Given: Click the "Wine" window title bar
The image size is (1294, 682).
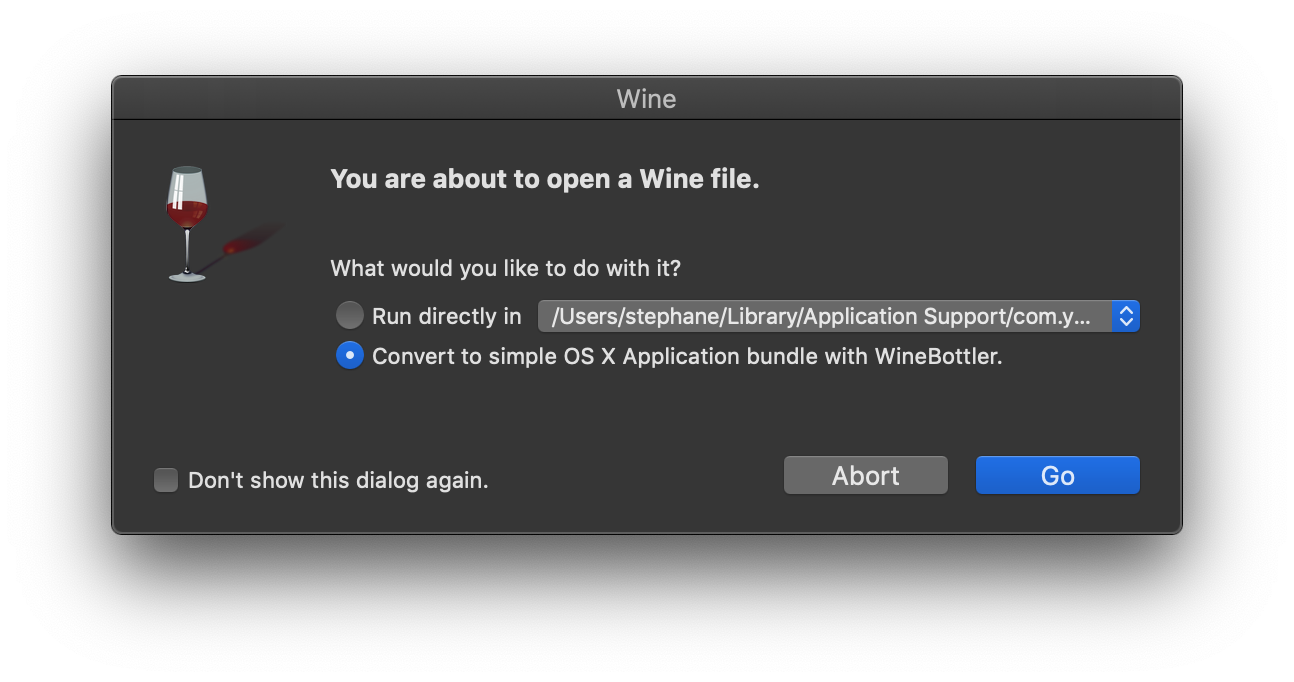Looking at the screenshot, I should [646, 99].
